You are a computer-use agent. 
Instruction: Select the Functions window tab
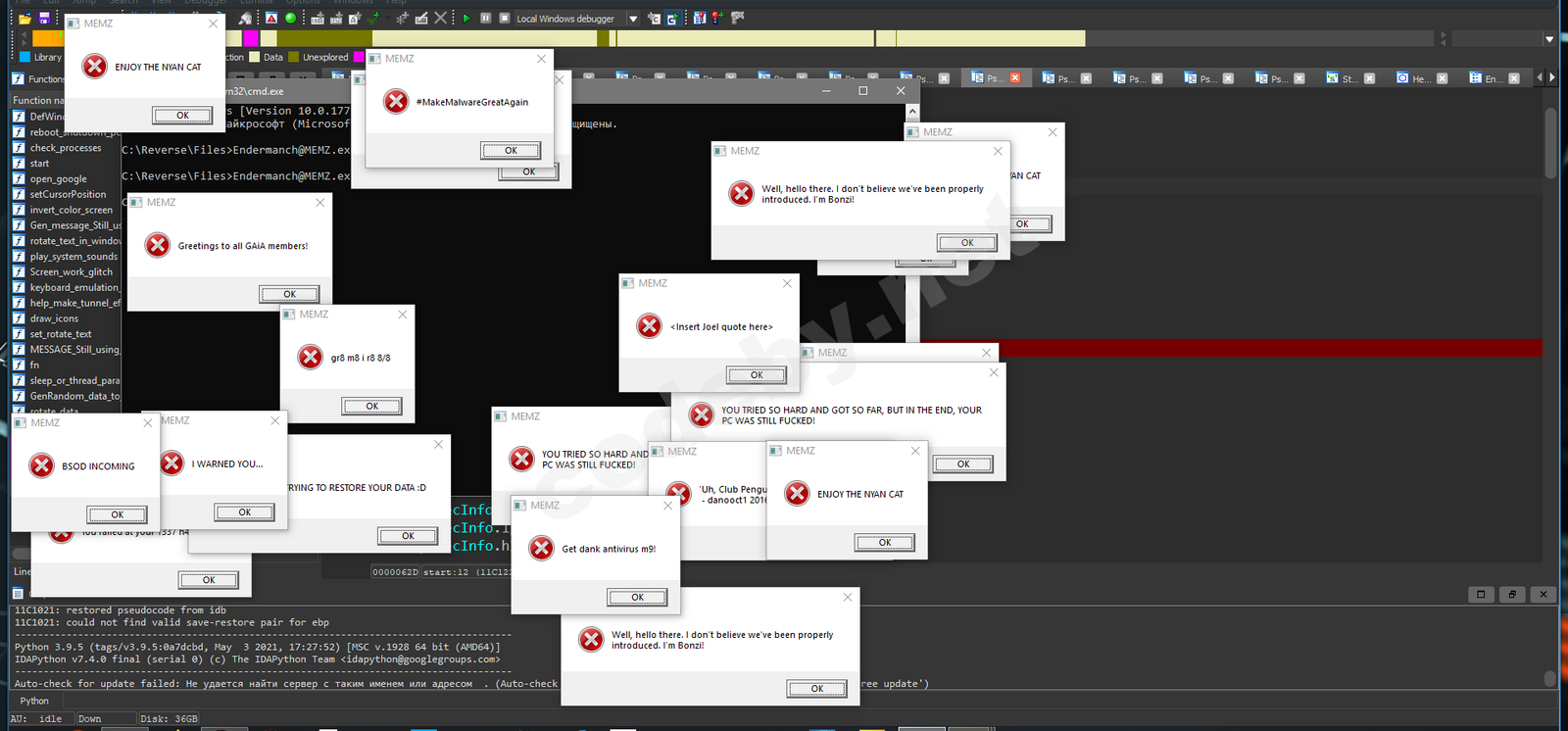pyautogui.click(x=39, y=79)
